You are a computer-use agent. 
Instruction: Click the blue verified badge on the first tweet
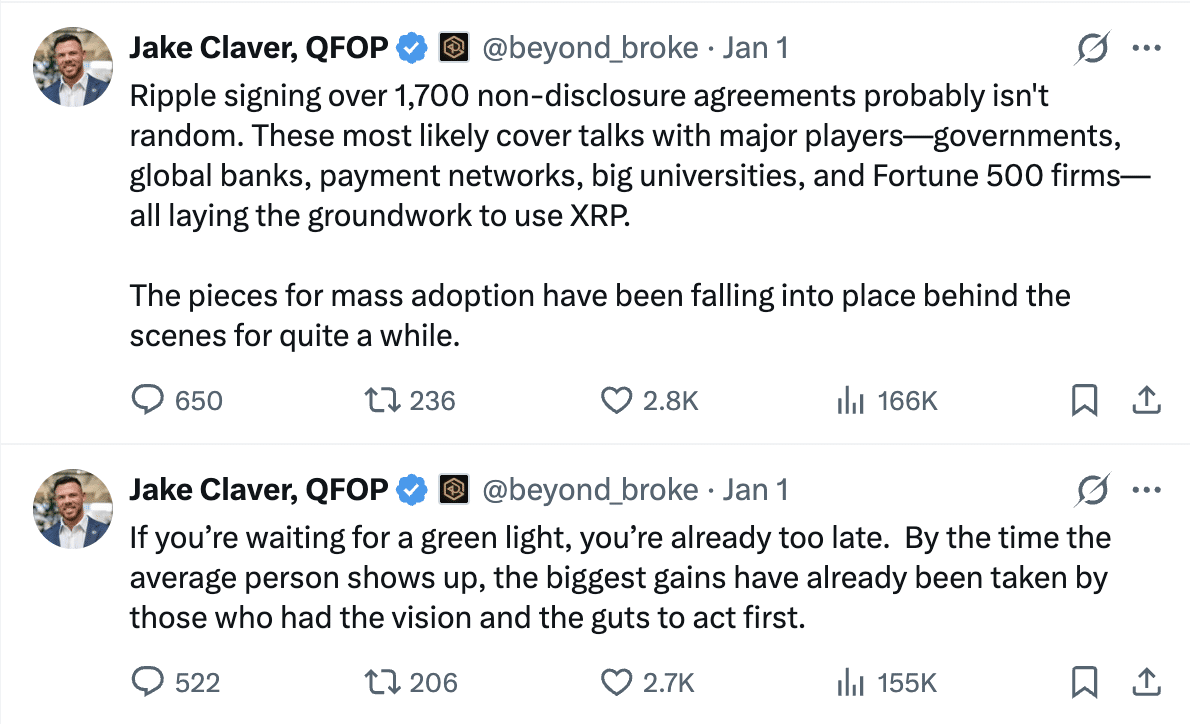pyautogui.click(x=411, y=47)
